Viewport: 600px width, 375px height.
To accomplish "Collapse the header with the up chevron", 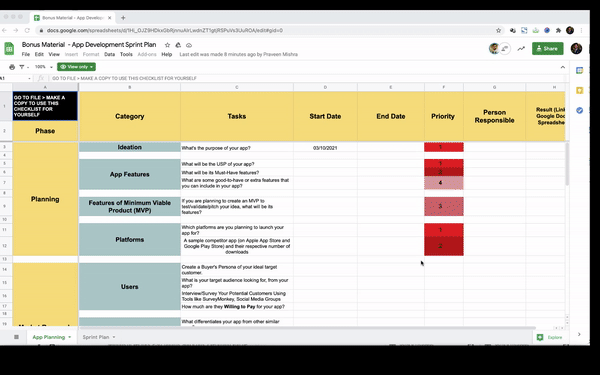I will [562, 67].
